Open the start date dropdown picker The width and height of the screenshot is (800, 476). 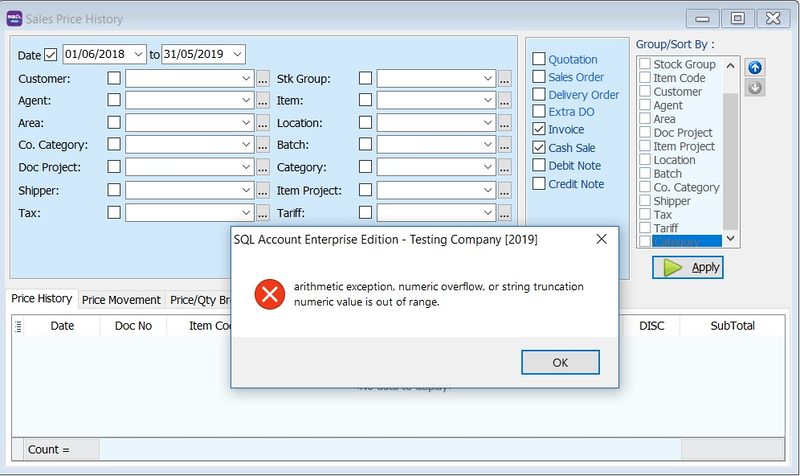[138, 54]
